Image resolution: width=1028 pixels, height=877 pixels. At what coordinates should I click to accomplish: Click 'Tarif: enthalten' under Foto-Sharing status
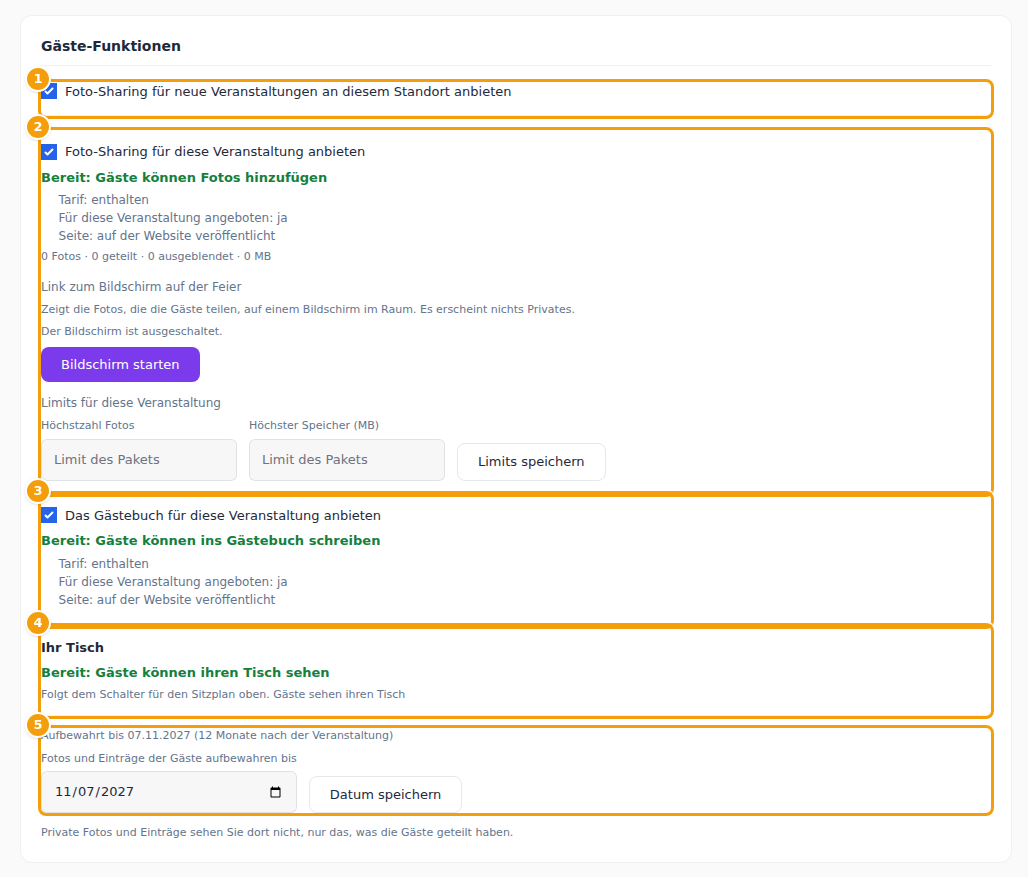pos(104,200)
